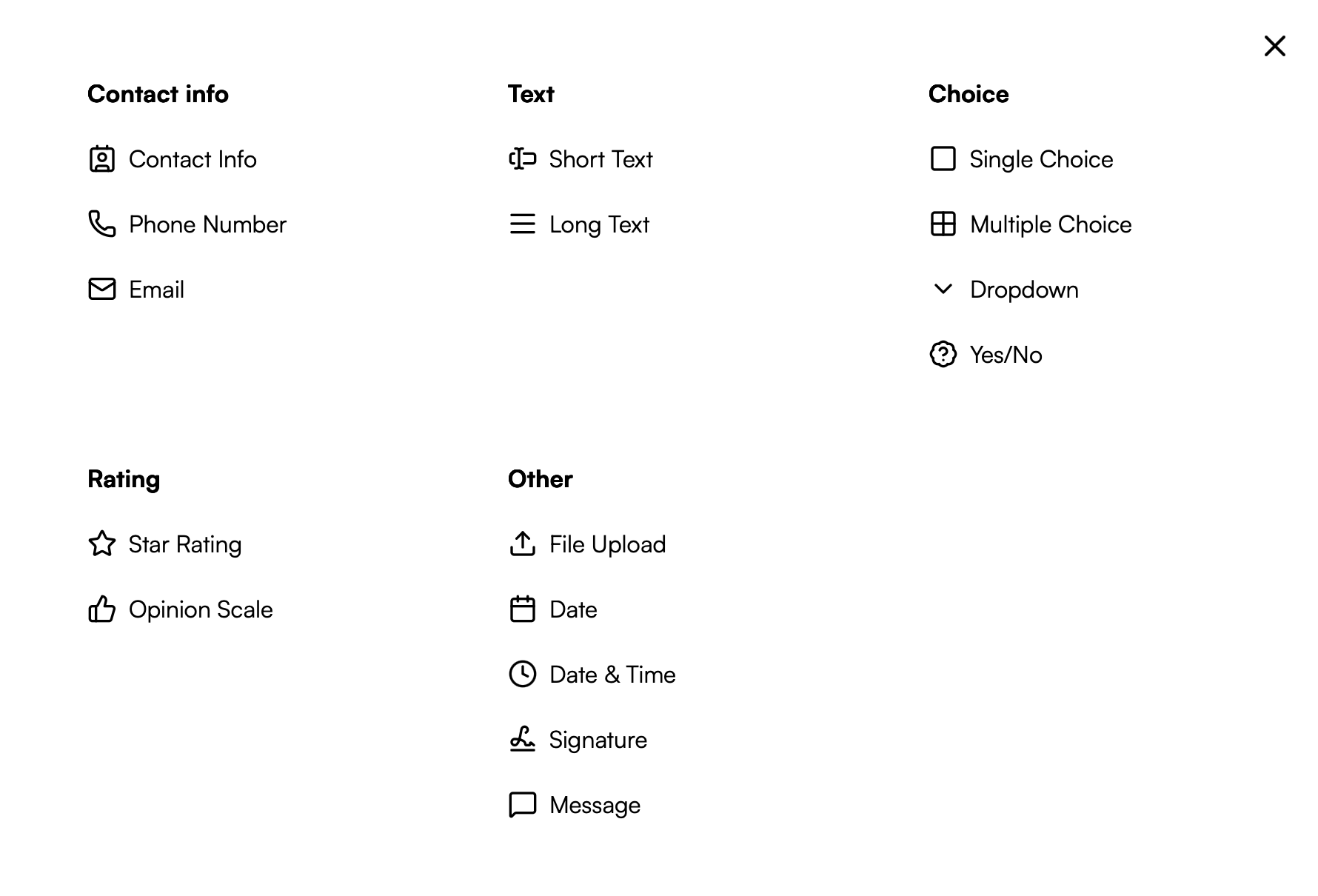1318x896 pixels.
Task: Add a Long Text field
Action: click(x=598, y=224)
